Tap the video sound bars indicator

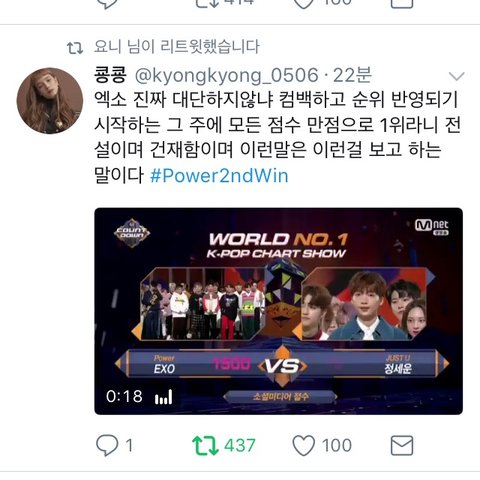tap(163, 397)
